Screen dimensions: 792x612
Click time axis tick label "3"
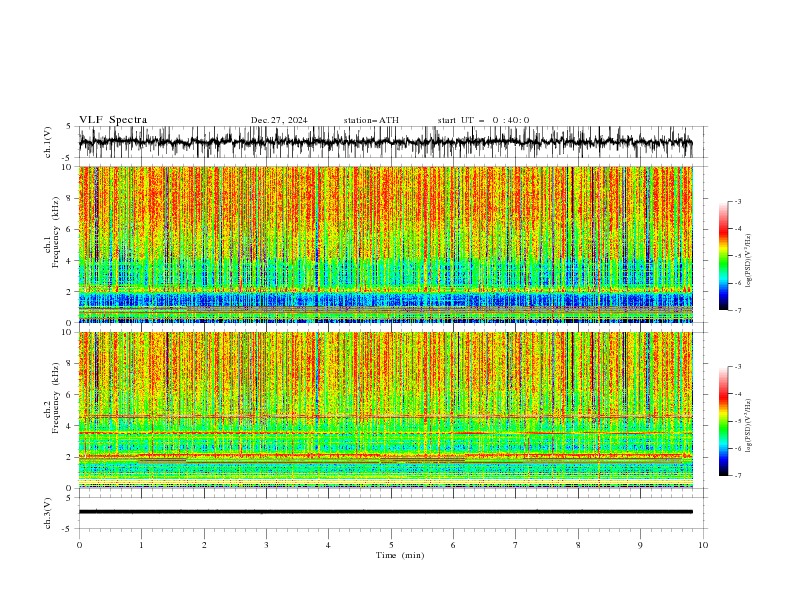(266, 545)
